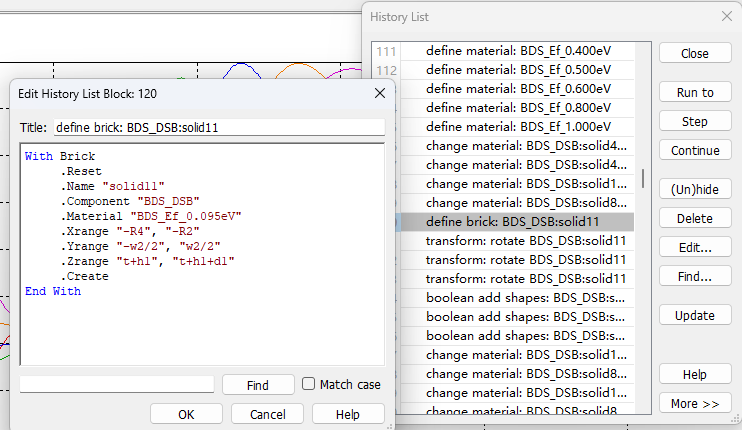
Task: Click the Continue button
Action: pos(695,150)
